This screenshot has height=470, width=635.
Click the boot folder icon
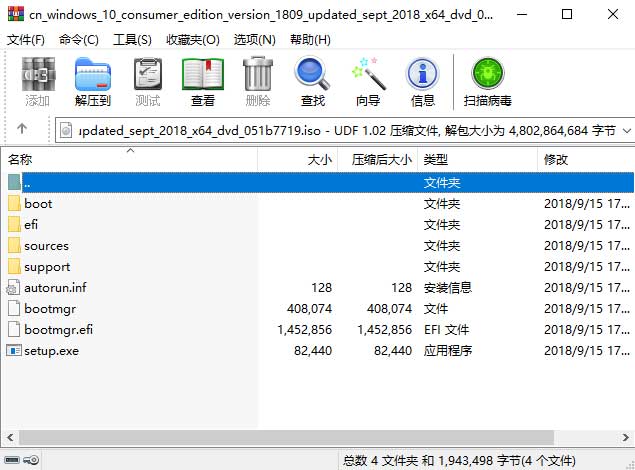14,203
